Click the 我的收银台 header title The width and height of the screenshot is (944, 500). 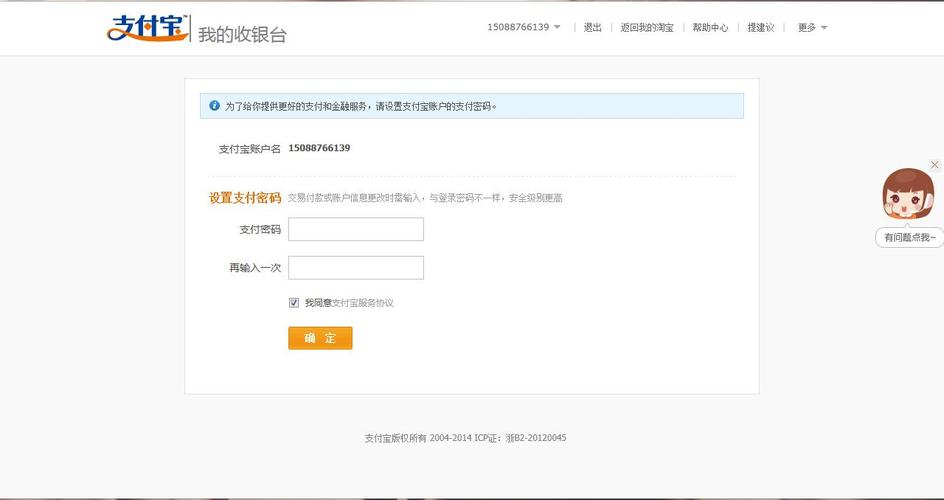click(243, 34)
